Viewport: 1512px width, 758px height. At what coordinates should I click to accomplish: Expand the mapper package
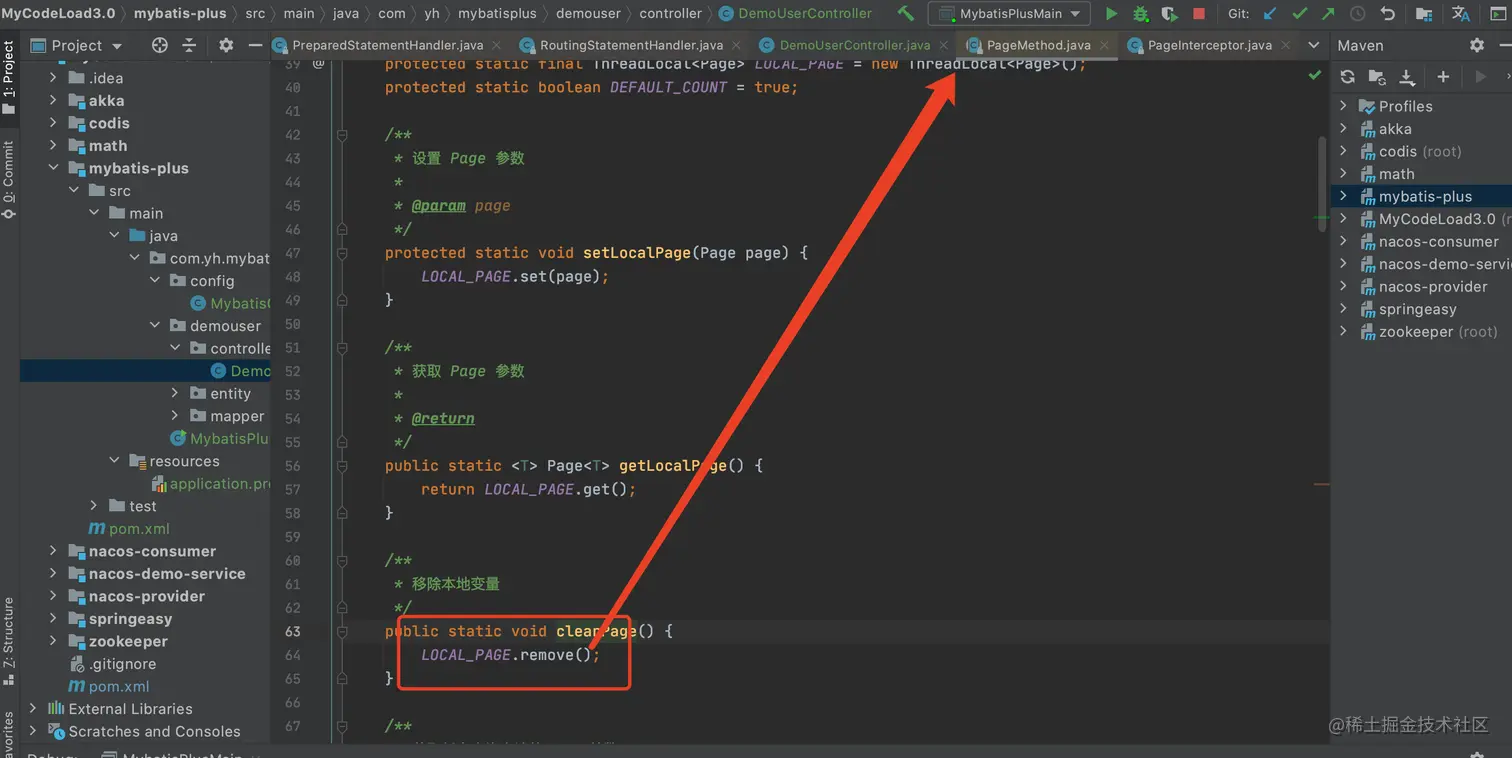coord(175,416)
